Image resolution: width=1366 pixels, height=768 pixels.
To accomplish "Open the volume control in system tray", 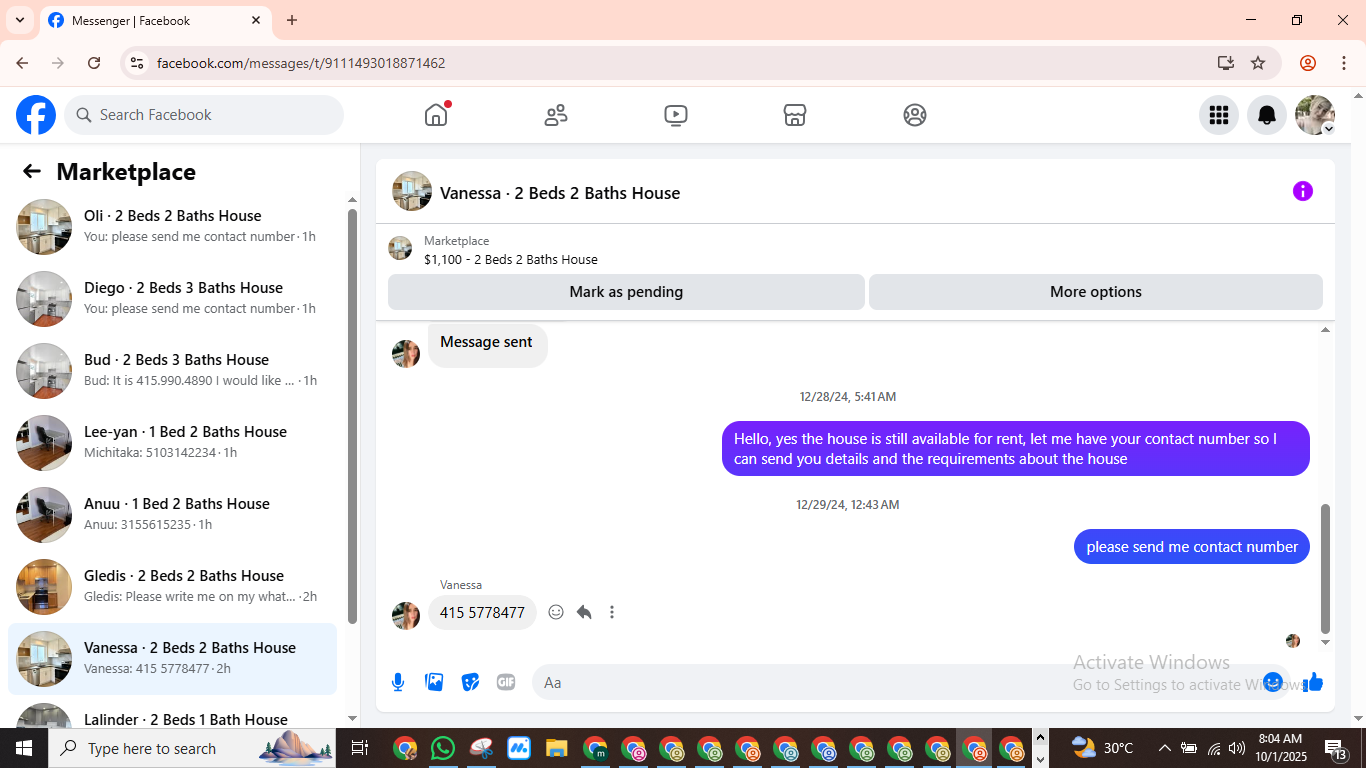I will click(x=1237, y=748).
